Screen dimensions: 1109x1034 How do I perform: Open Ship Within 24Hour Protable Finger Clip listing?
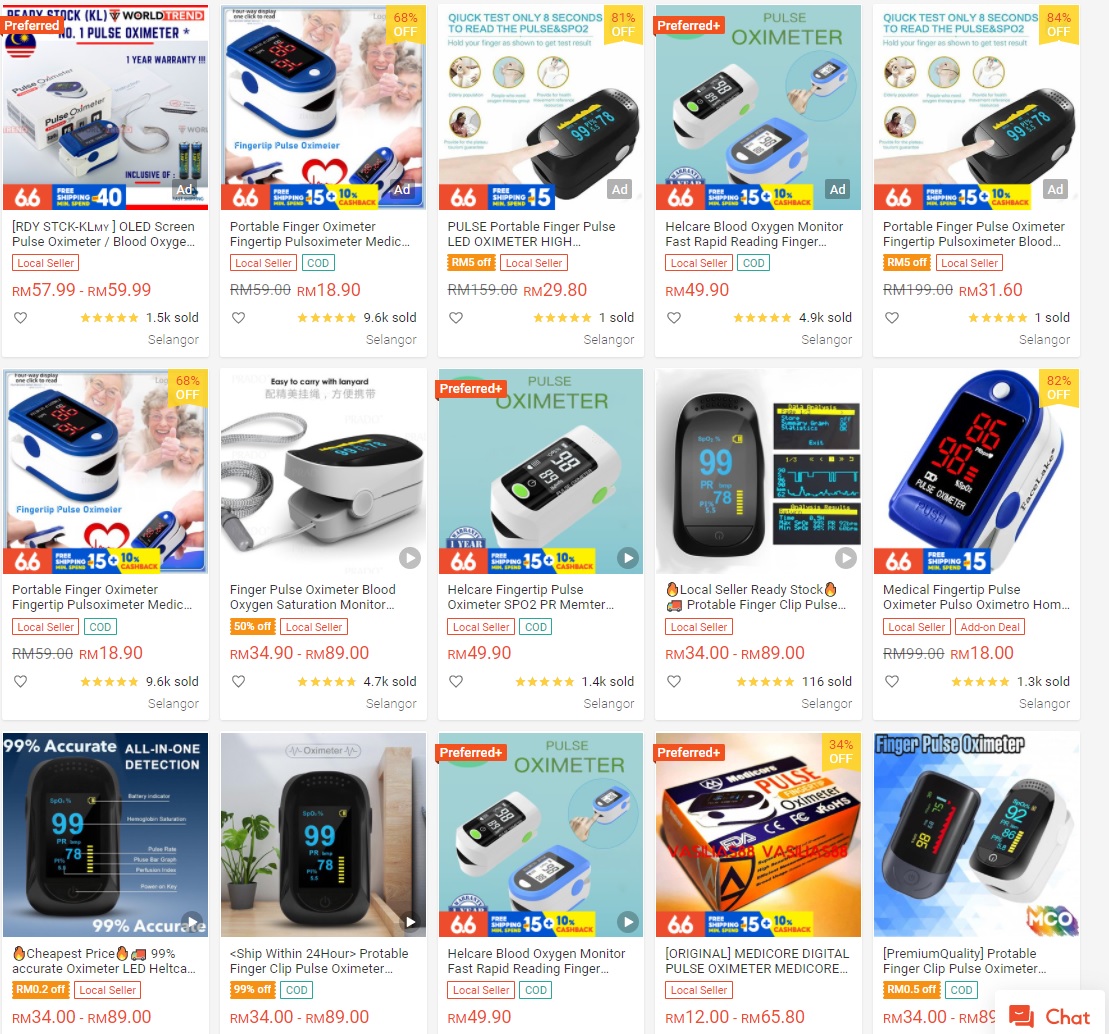[319, 961]
